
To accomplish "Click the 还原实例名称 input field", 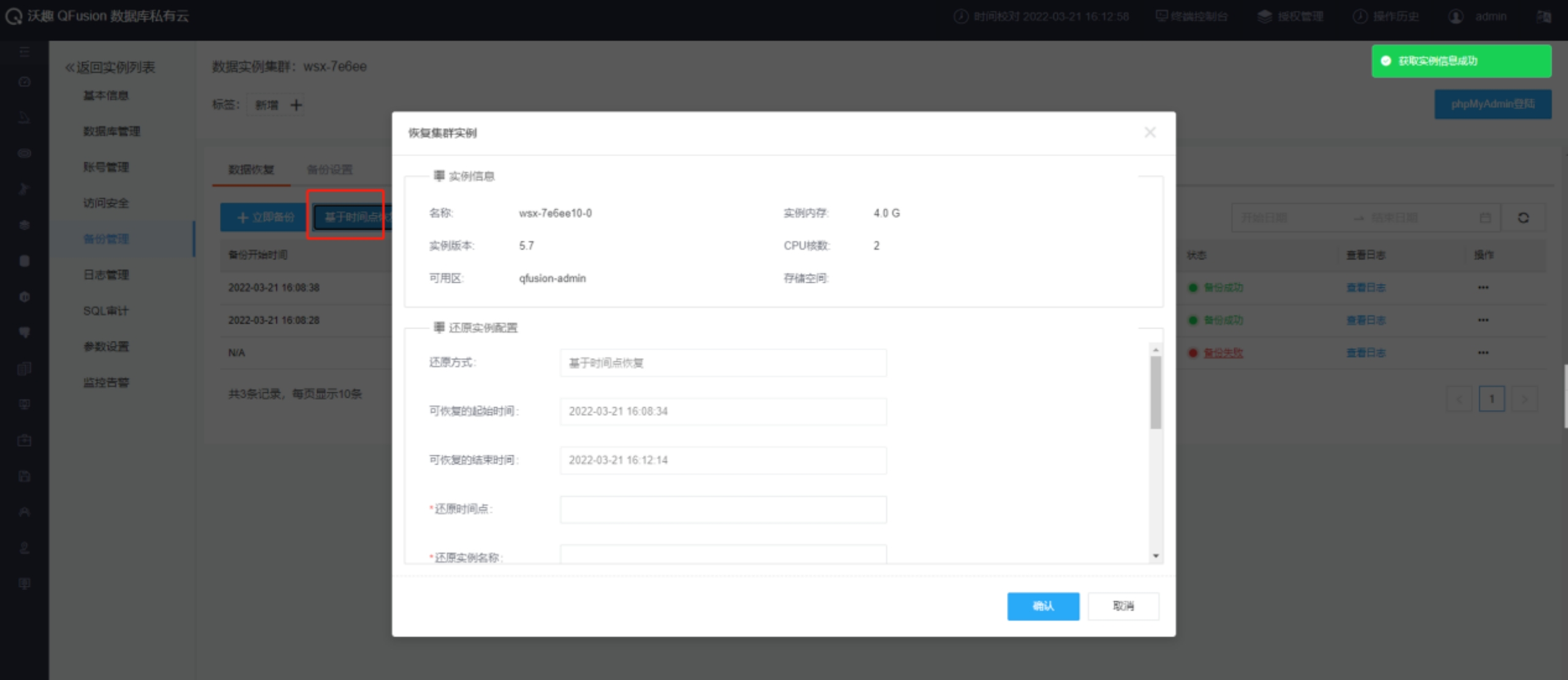I will (723, 554).
